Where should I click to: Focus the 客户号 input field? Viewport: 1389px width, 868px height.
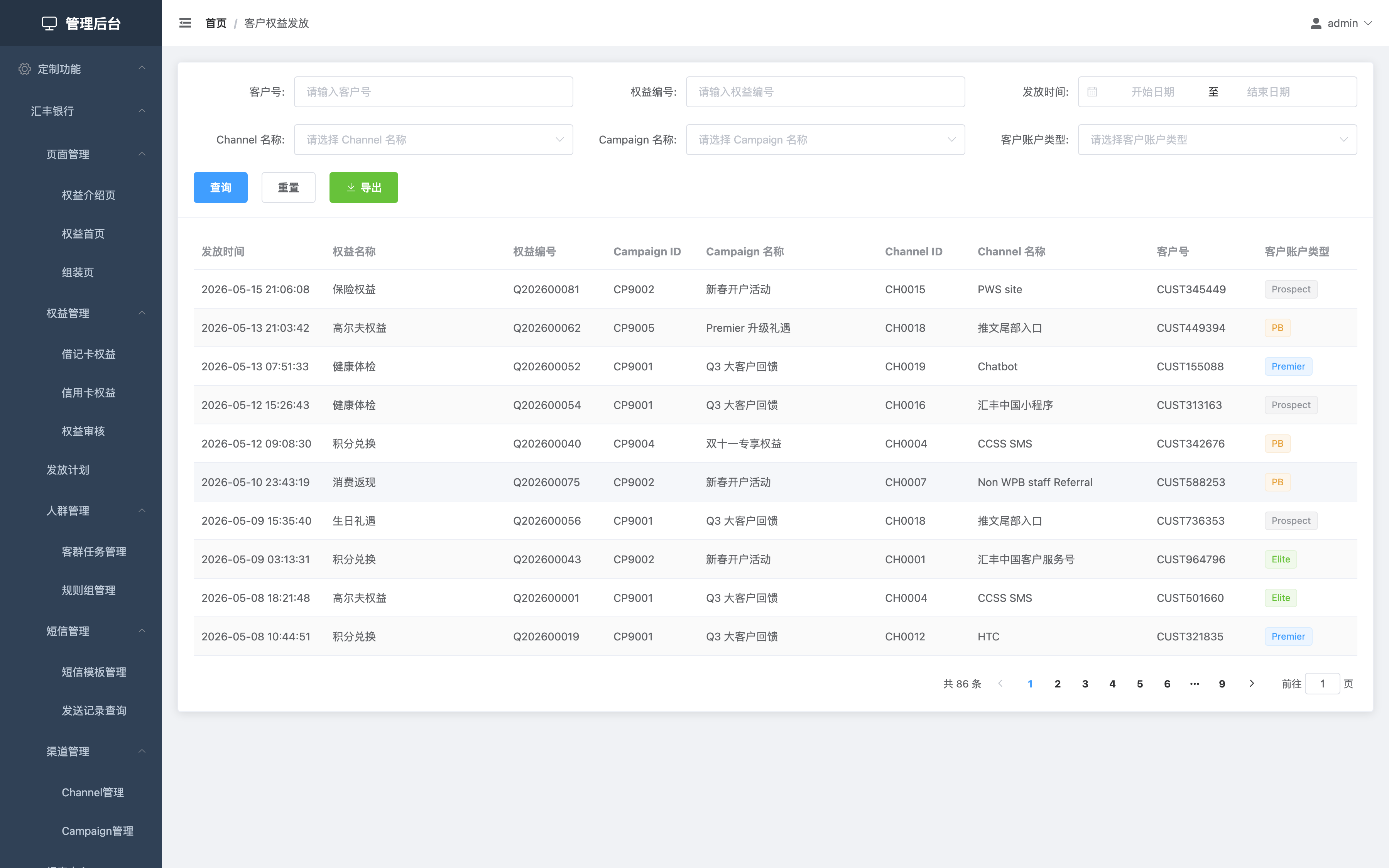pyautogui.click(x=433, y=92)
